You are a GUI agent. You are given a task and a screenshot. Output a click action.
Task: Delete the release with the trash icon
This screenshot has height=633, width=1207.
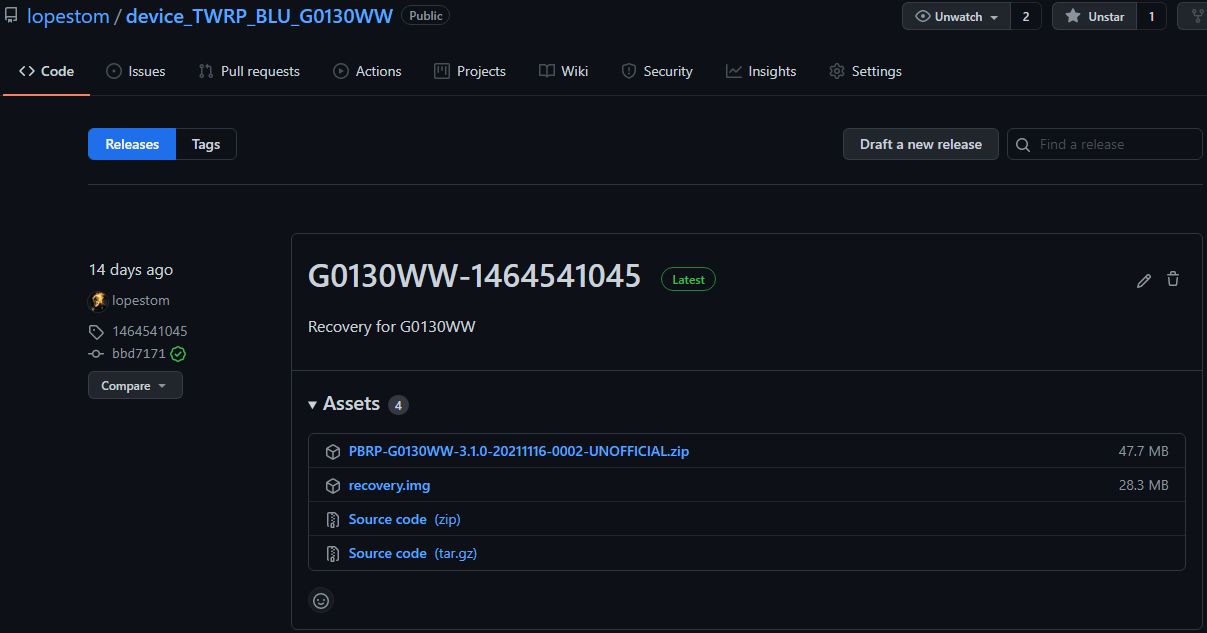point(1173,280)
